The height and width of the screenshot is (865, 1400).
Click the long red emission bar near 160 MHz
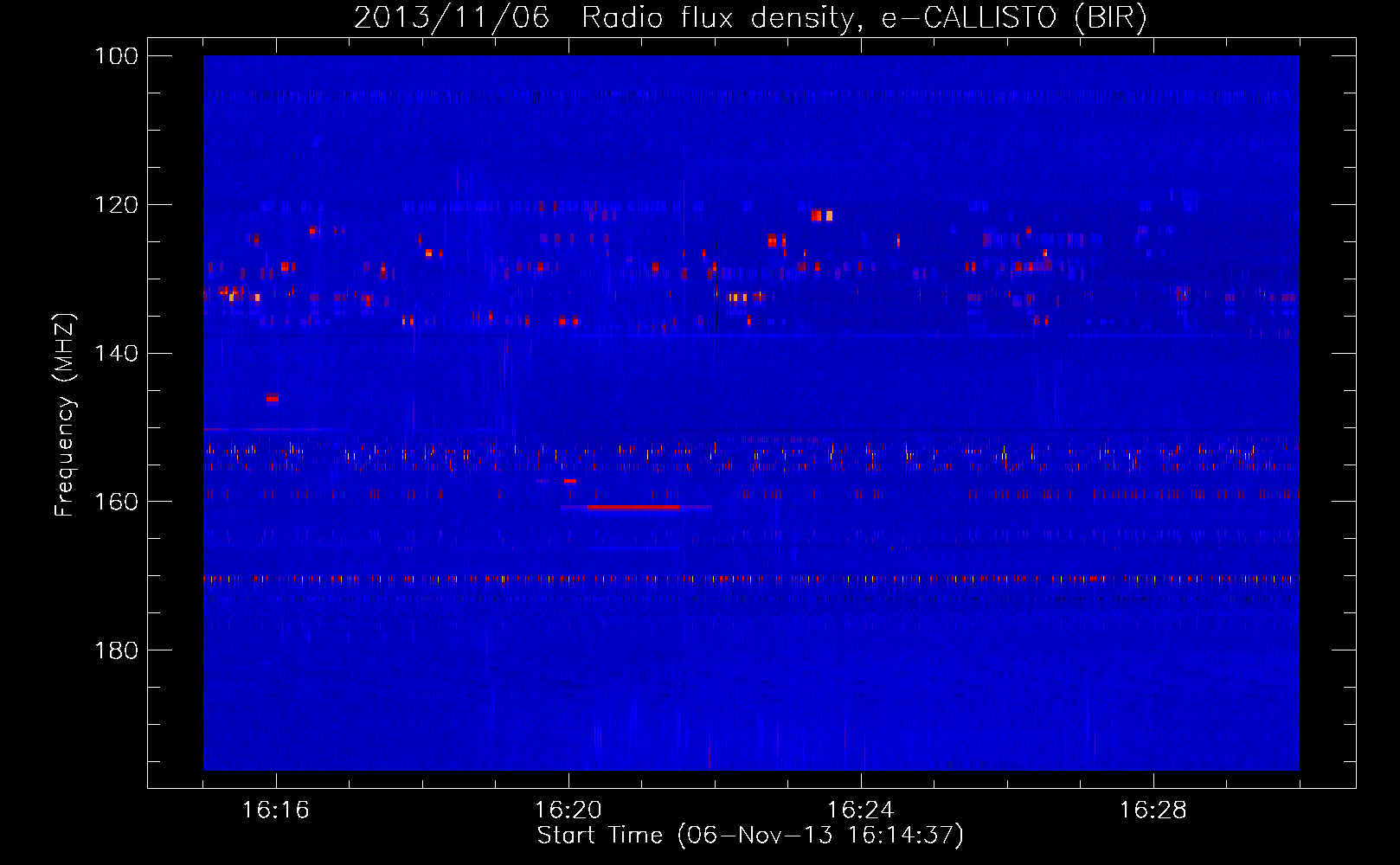[633, 507]
